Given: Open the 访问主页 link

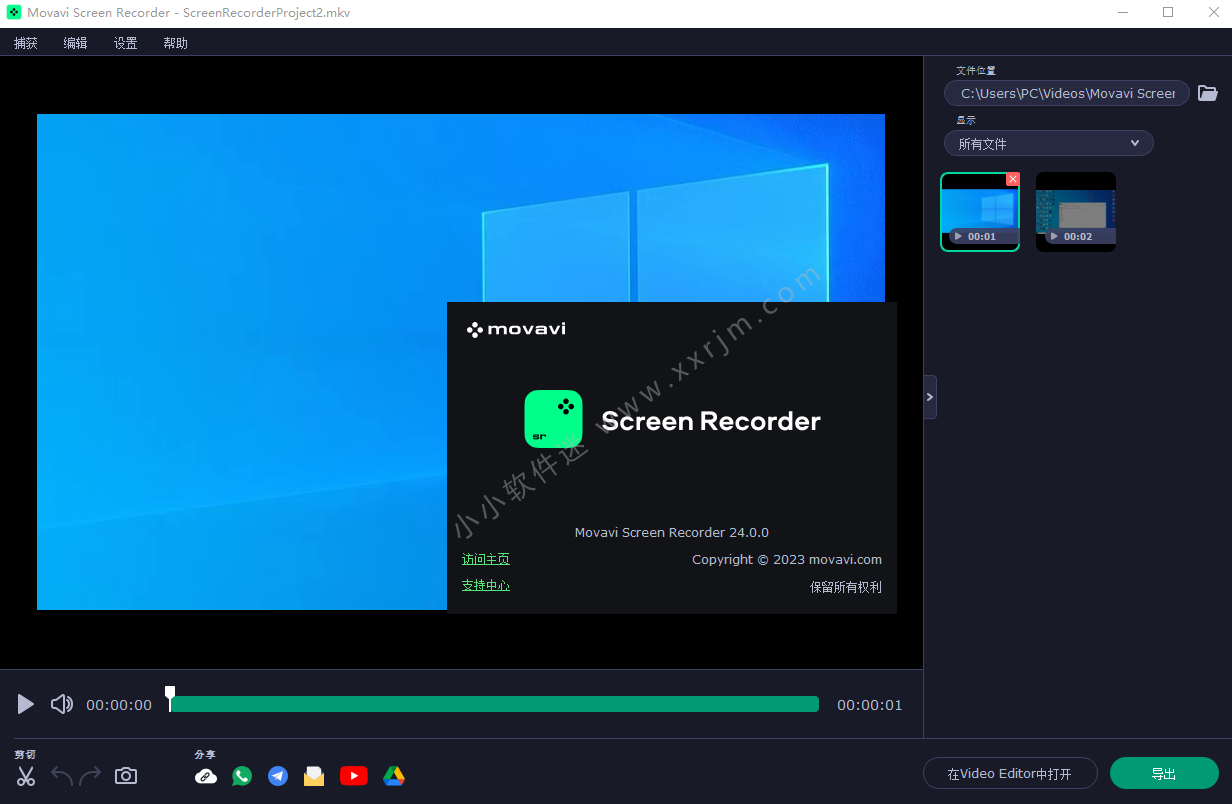Looking at the screenshot, I should point(486,559).
